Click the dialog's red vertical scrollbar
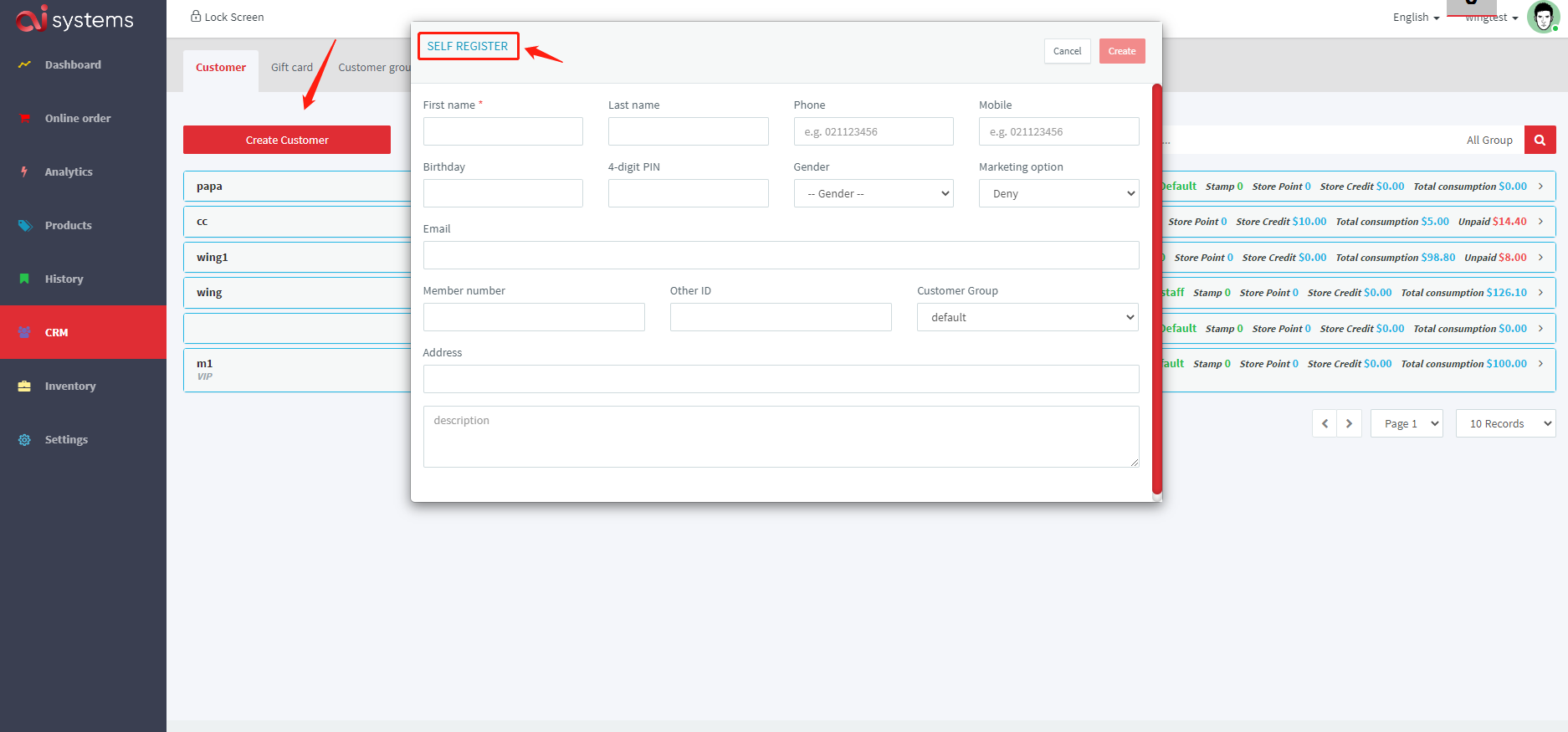The width and height of the screenshot is (1568, 732). [x=1157, y=289]
